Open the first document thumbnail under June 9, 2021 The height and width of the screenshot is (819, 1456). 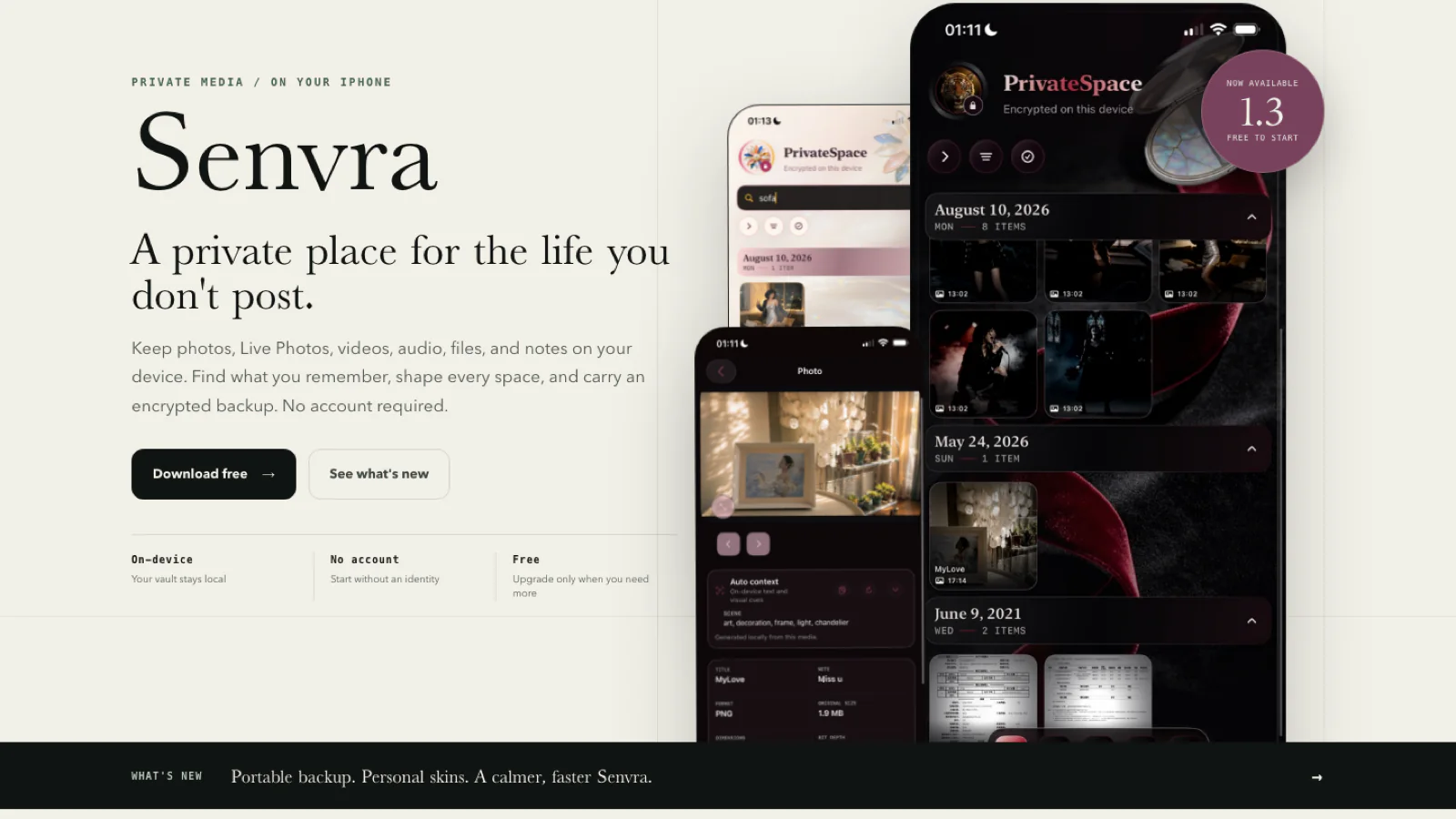(x=983, y=698)
